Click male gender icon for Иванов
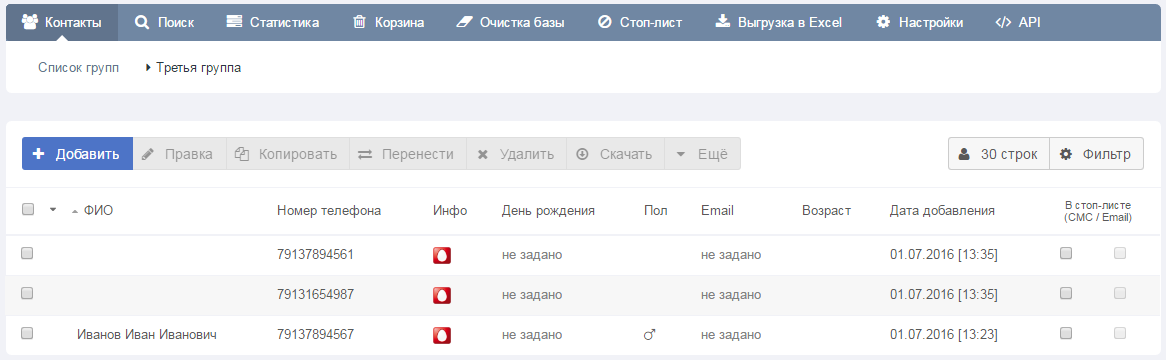This screenshot has width=1166, height=360. coord(649,335)
